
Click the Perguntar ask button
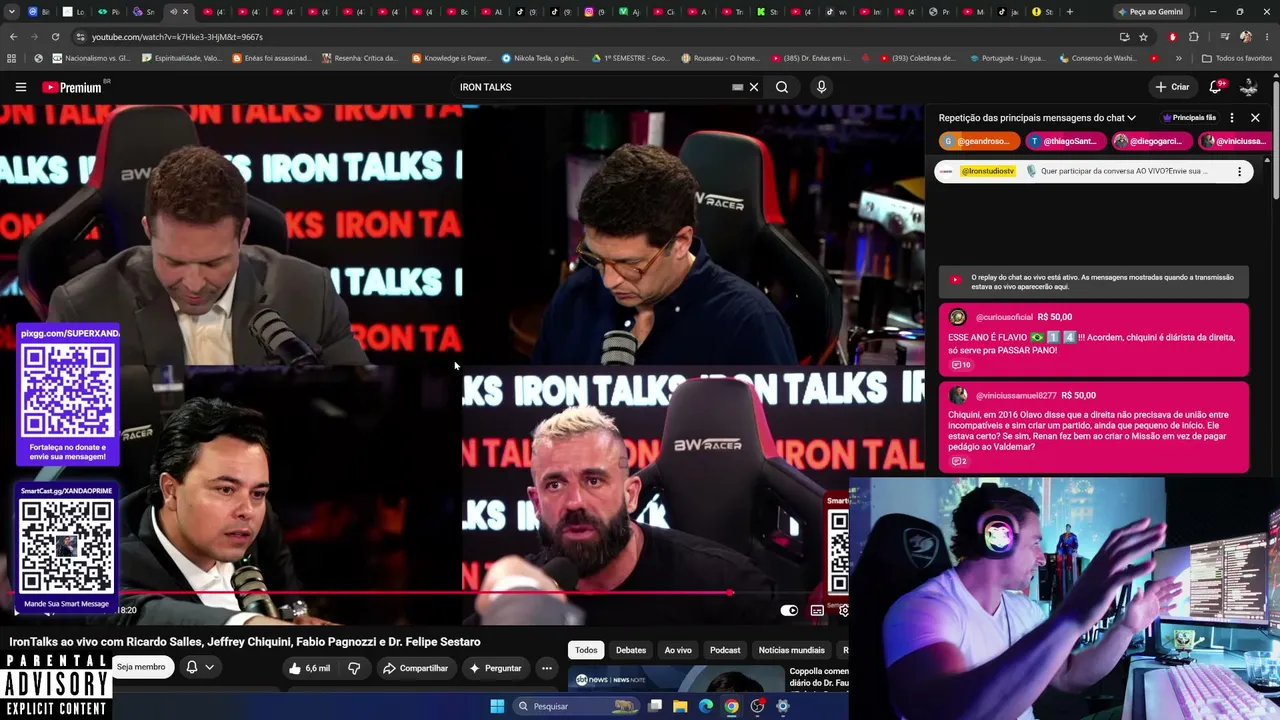click(x=495, y=668)
